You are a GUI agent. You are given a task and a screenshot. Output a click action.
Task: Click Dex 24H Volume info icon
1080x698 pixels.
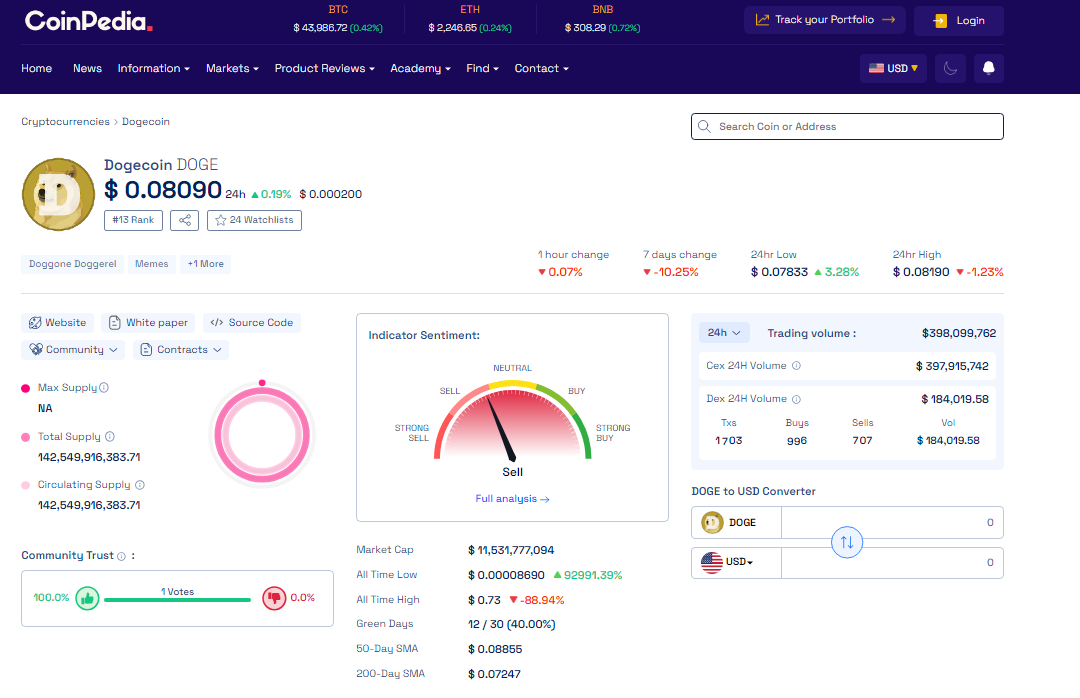[796, 399]
